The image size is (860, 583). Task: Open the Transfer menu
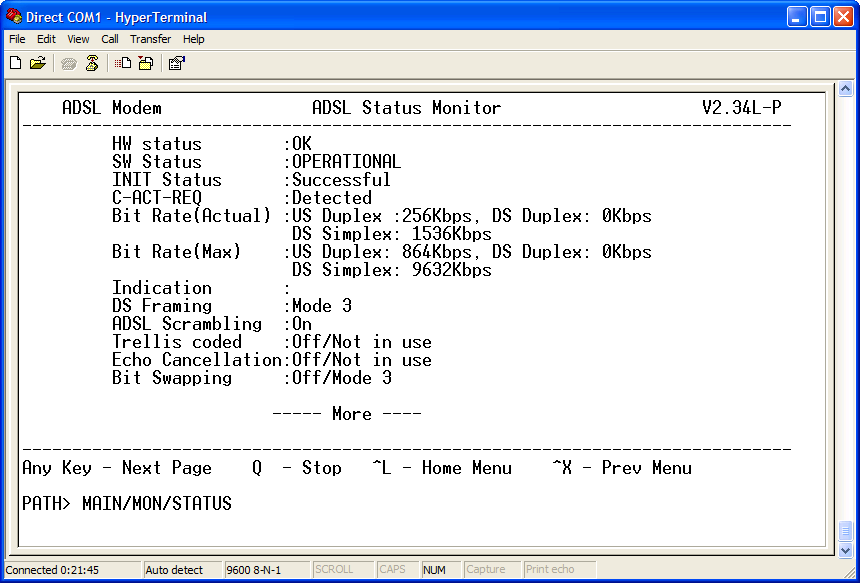[150, 39]
